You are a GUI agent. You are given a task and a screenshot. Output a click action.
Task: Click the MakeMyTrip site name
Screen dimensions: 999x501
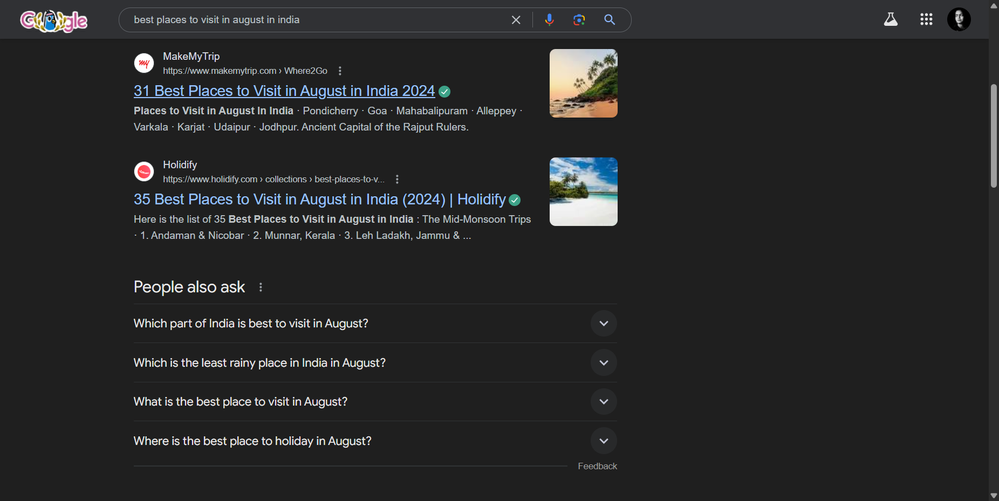click(x=191, y=57)
